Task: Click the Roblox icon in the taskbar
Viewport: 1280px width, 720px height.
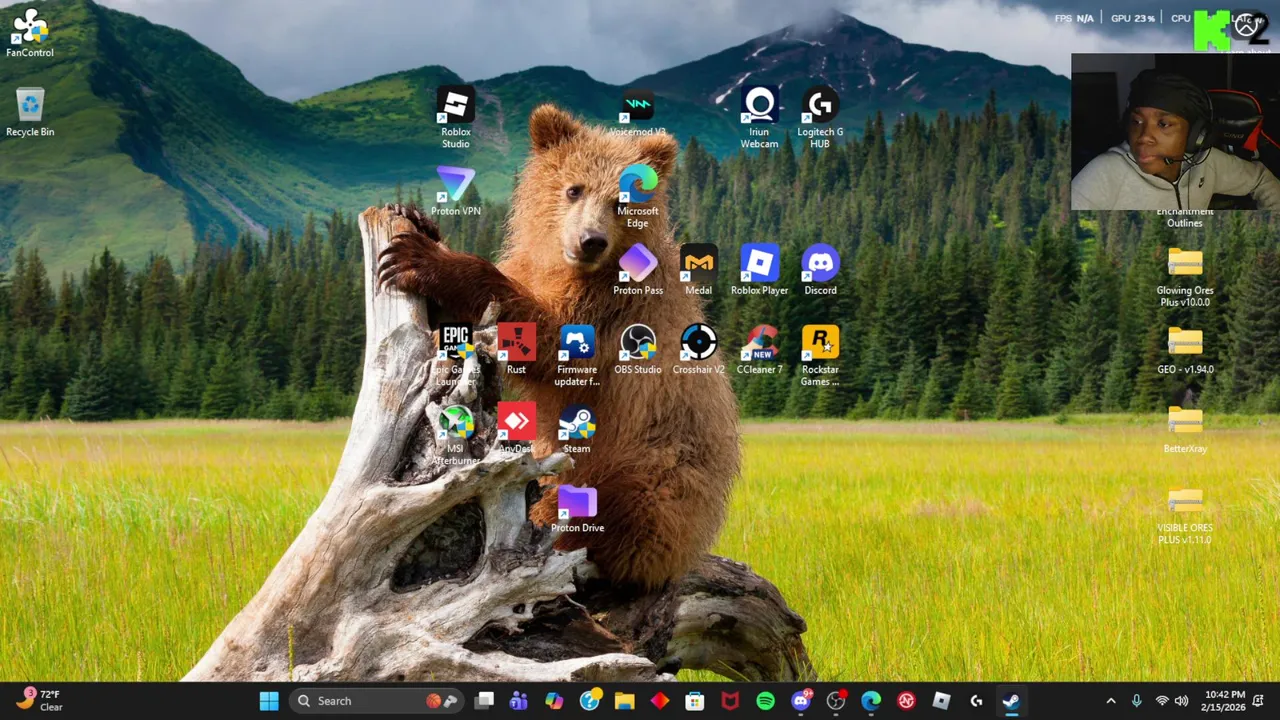Action: (x=941, y=701)
